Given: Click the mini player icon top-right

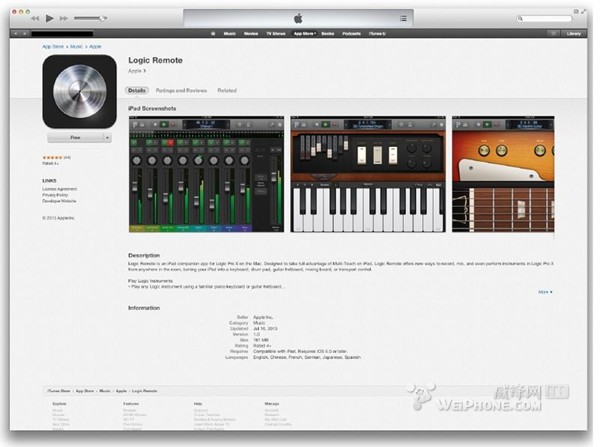Looking at the screenshot, I should pos(576,11).
